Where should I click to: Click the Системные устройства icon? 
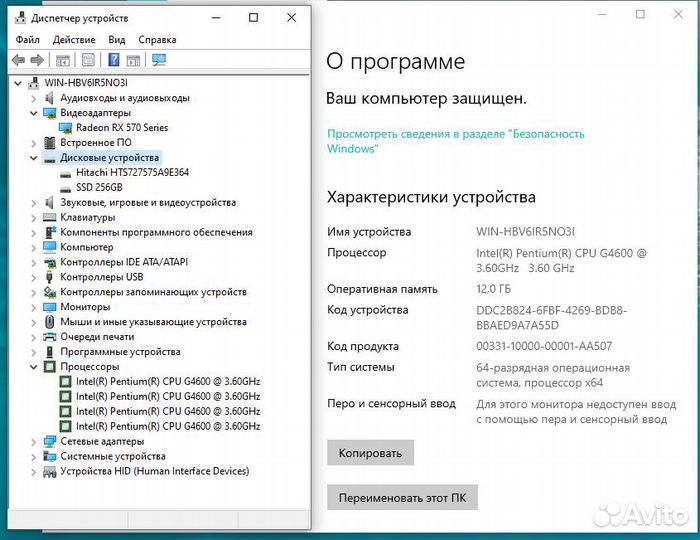50,456
